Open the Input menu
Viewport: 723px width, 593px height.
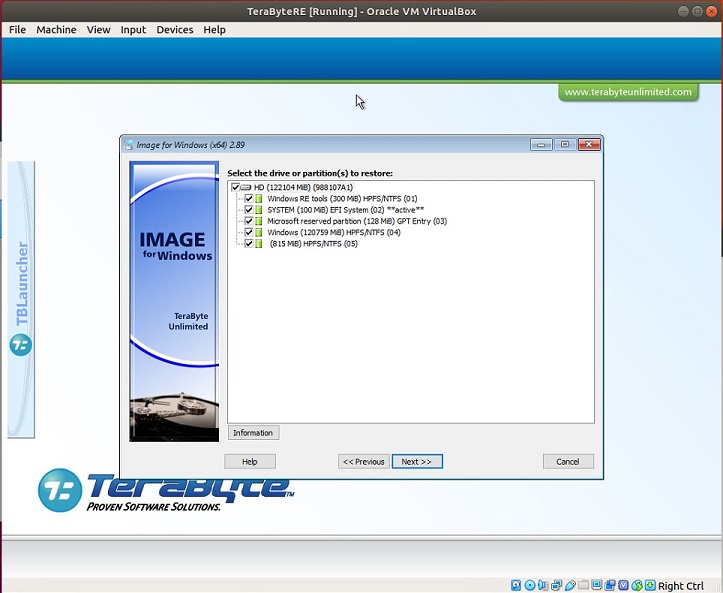(133, 30)
